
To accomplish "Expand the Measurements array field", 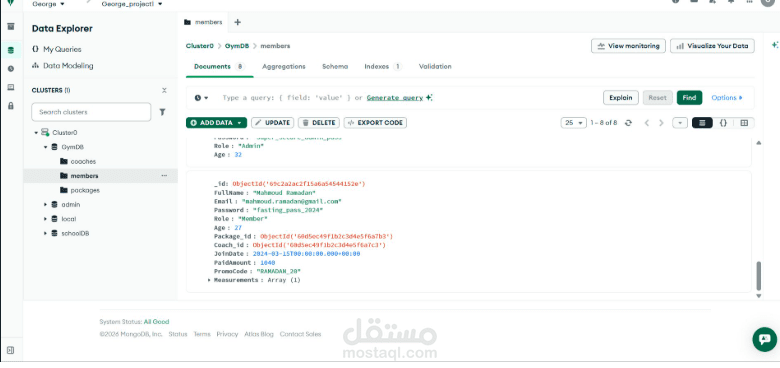I will point(209,280).
